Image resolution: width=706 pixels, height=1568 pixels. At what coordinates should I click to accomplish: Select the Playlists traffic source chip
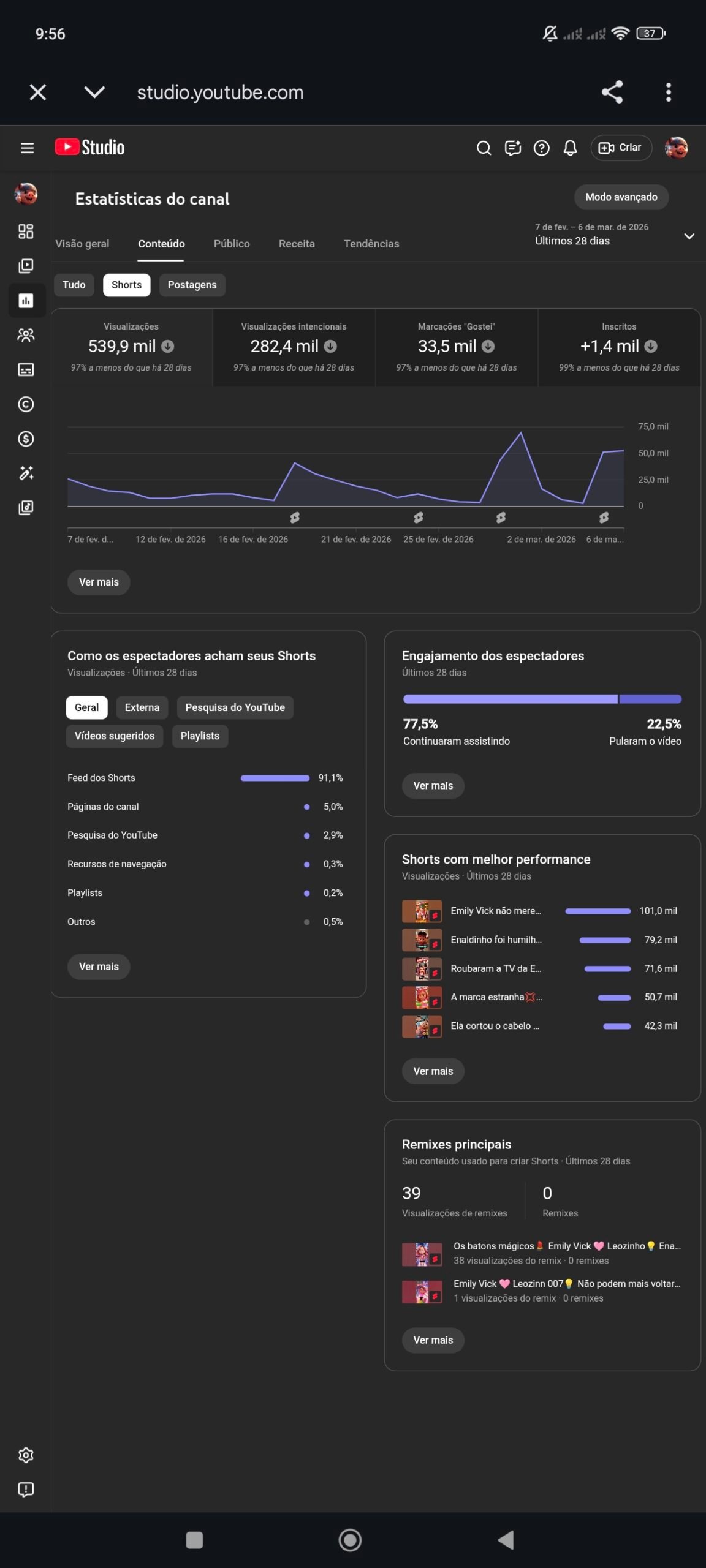[200, 736]
